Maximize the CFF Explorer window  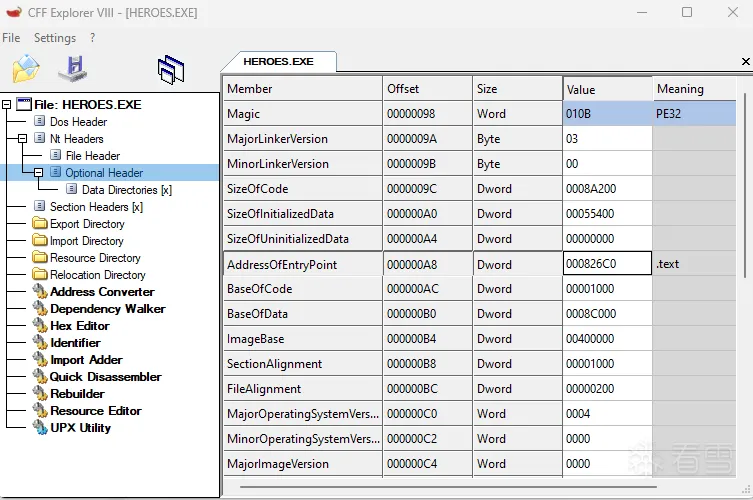687,12
